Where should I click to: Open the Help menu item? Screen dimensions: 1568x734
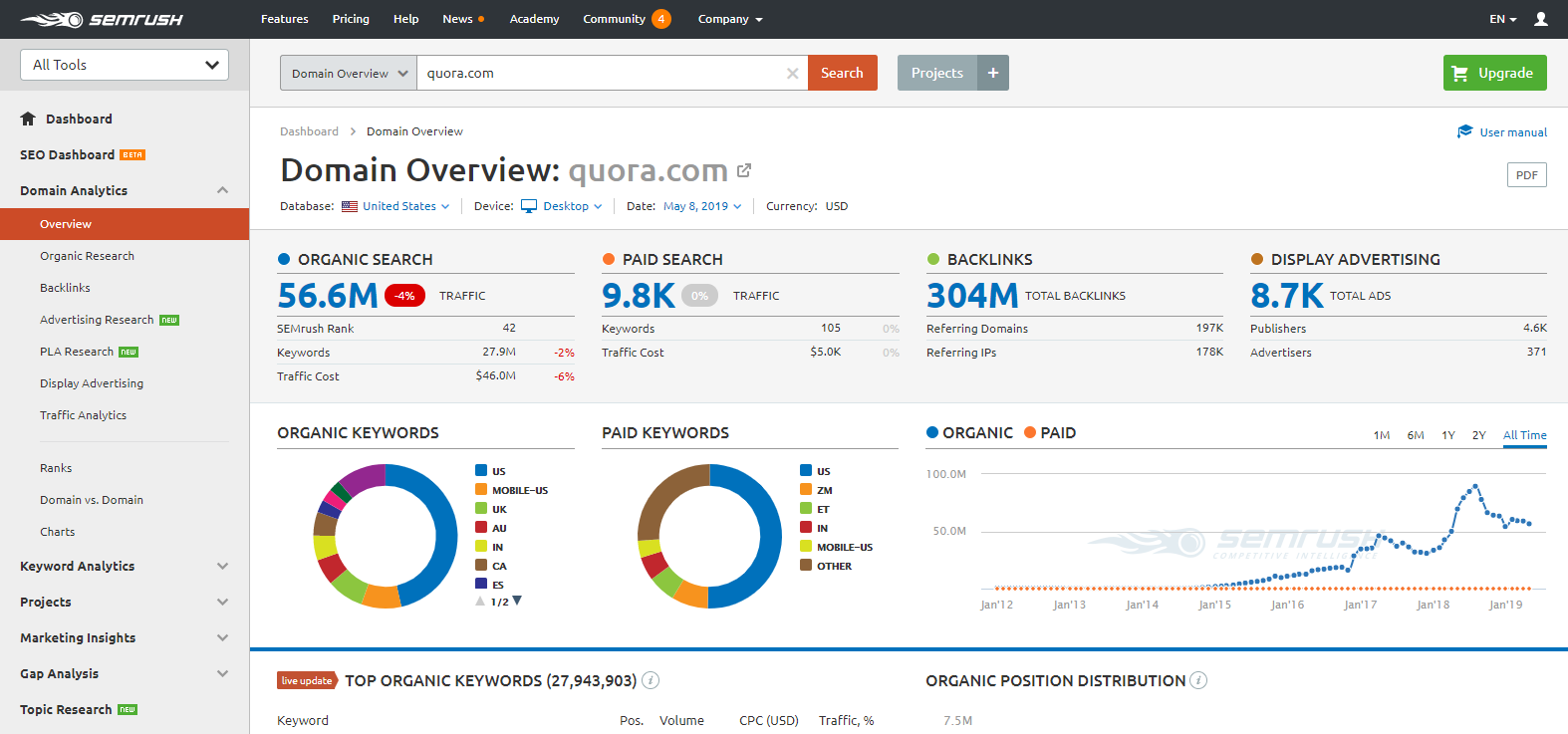406,19
